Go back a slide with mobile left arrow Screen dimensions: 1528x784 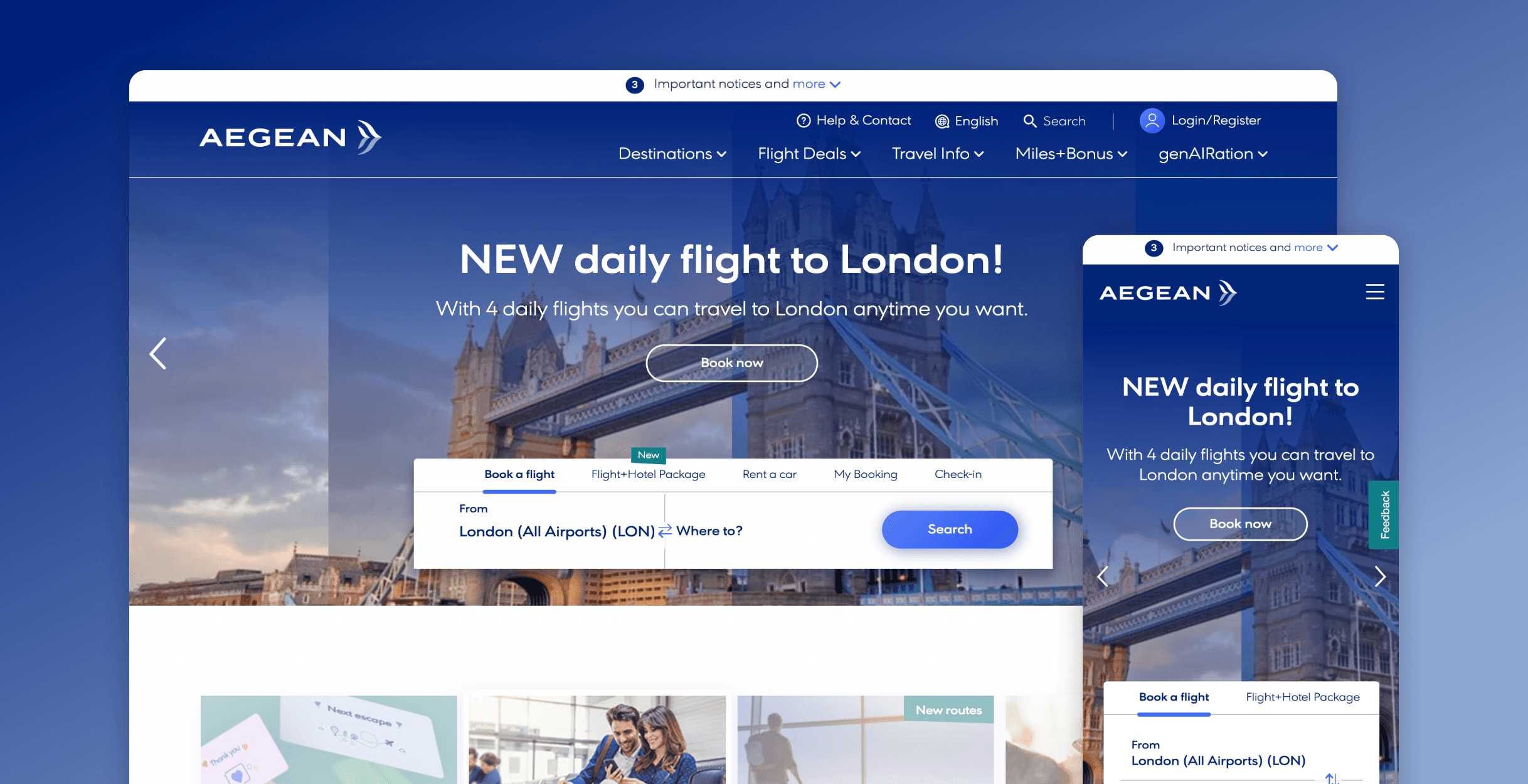pyautogui.click(x=1103, y=576)
